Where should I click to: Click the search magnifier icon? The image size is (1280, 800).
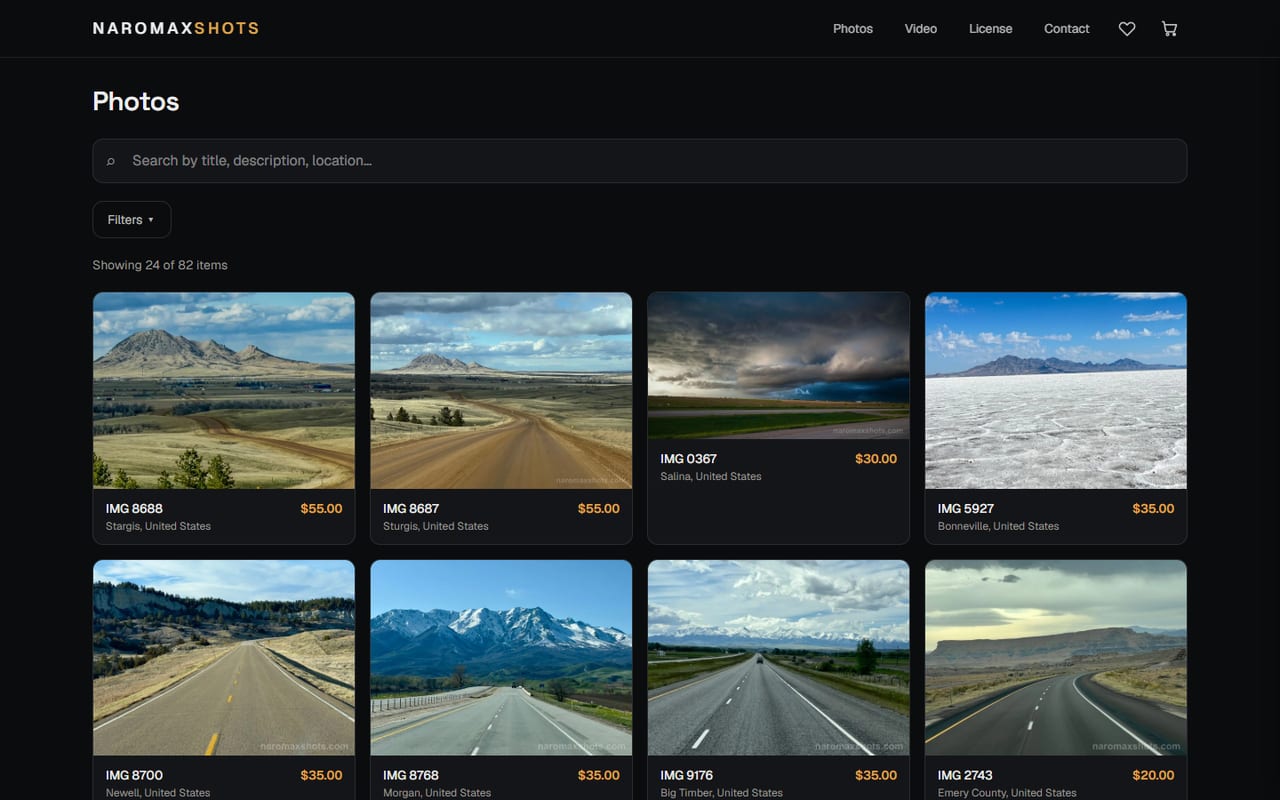(111, 161)
